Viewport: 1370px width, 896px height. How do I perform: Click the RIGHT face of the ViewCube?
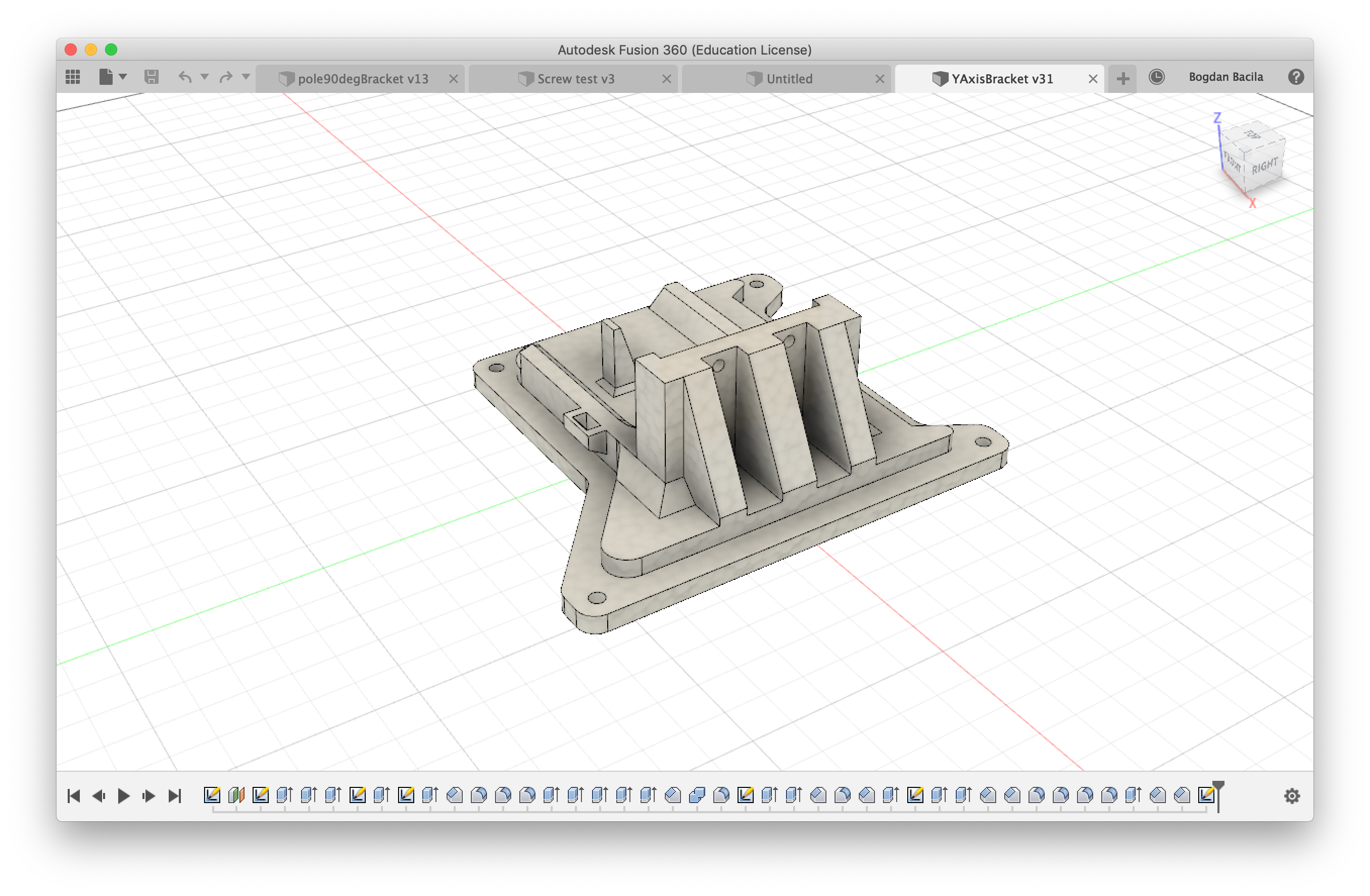1264,166
